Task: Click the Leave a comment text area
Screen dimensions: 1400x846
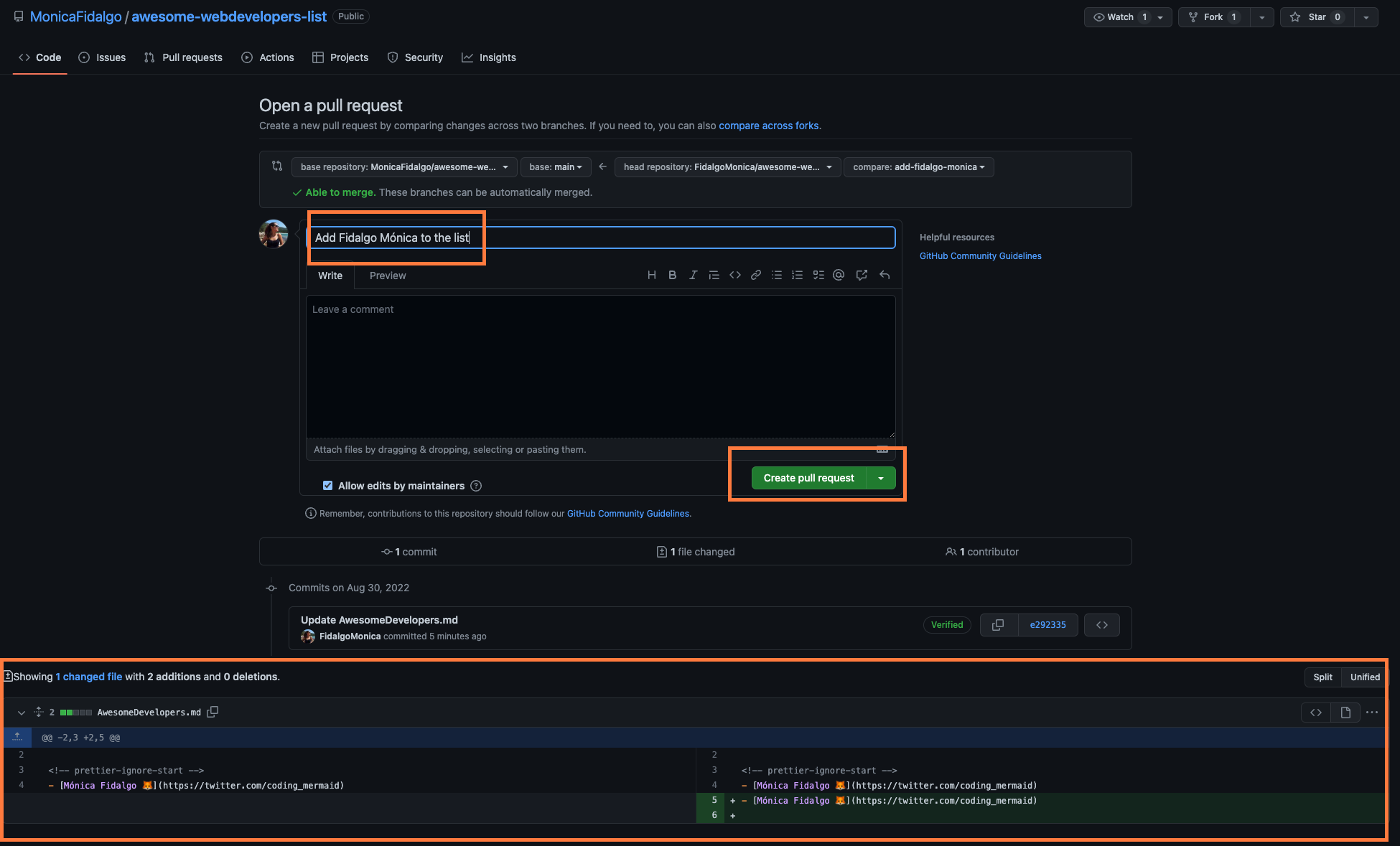Action: [x=600, y=366]
